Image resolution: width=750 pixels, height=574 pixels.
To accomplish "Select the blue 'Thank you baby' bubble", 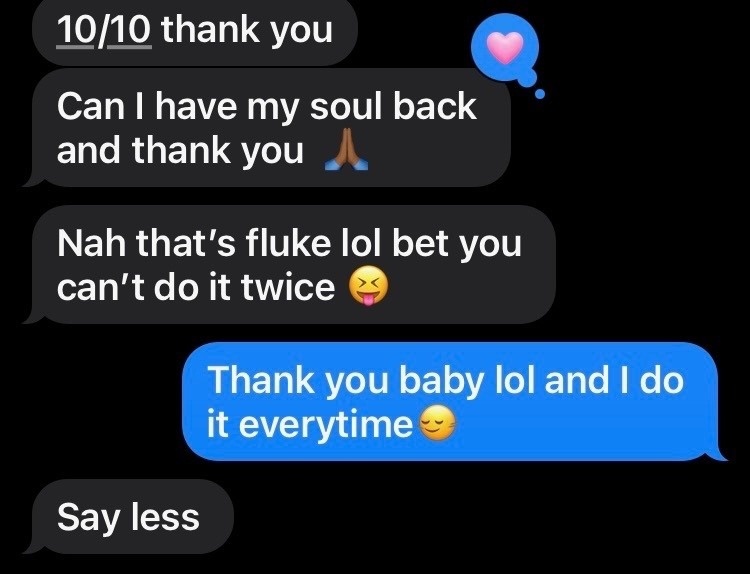I will 454,401.
